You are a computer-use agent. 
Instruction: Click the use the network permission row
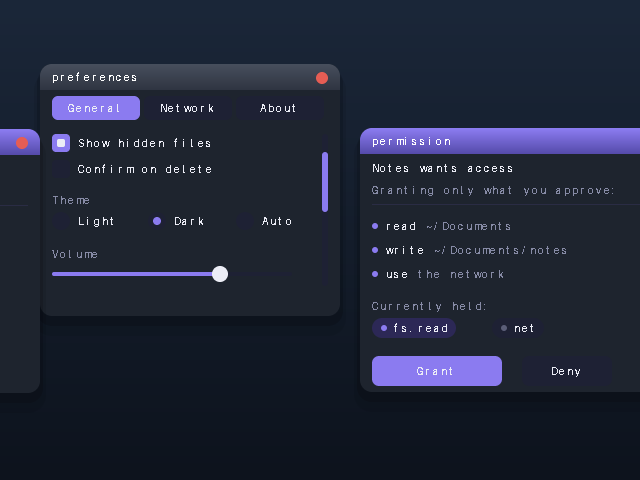pos(438,274)
